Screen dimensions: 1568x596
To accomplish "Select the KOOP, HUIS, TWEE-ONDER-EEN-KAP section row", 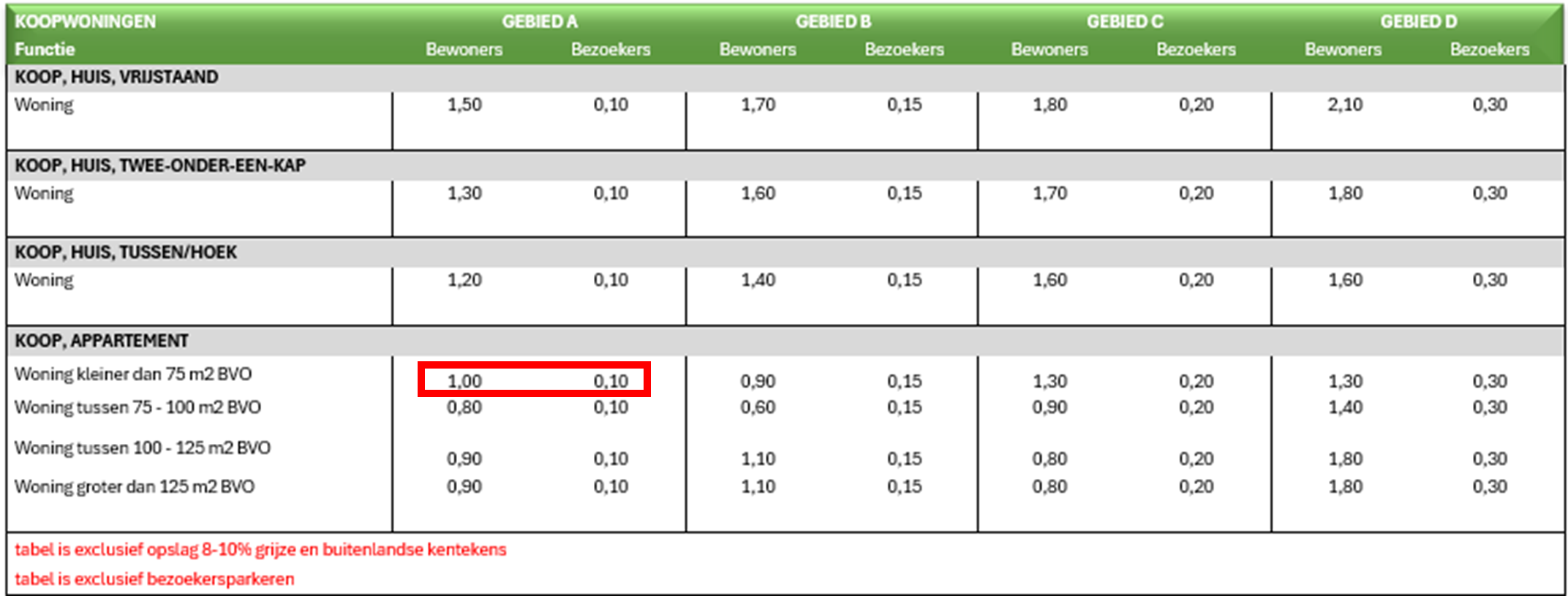I will tap(160, 165).
